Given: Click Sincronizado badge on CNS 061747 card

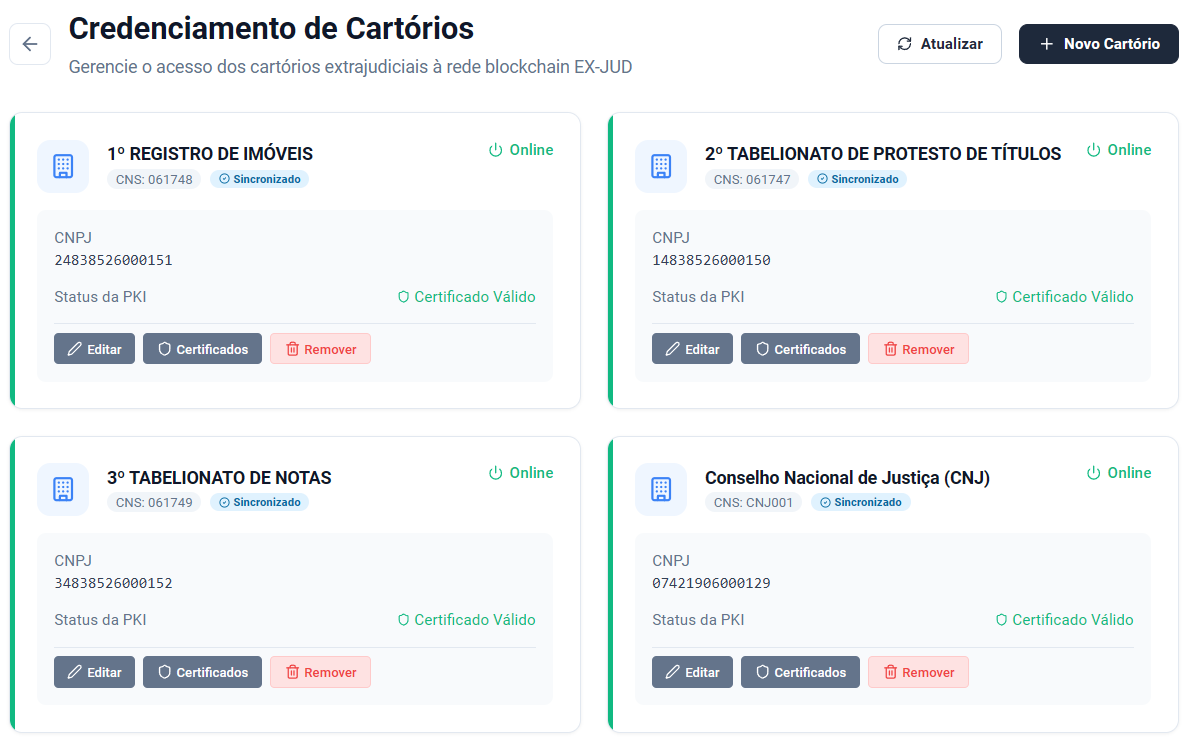Looking at the screenshot, I should pyautogui.click(x=857, y=180).
